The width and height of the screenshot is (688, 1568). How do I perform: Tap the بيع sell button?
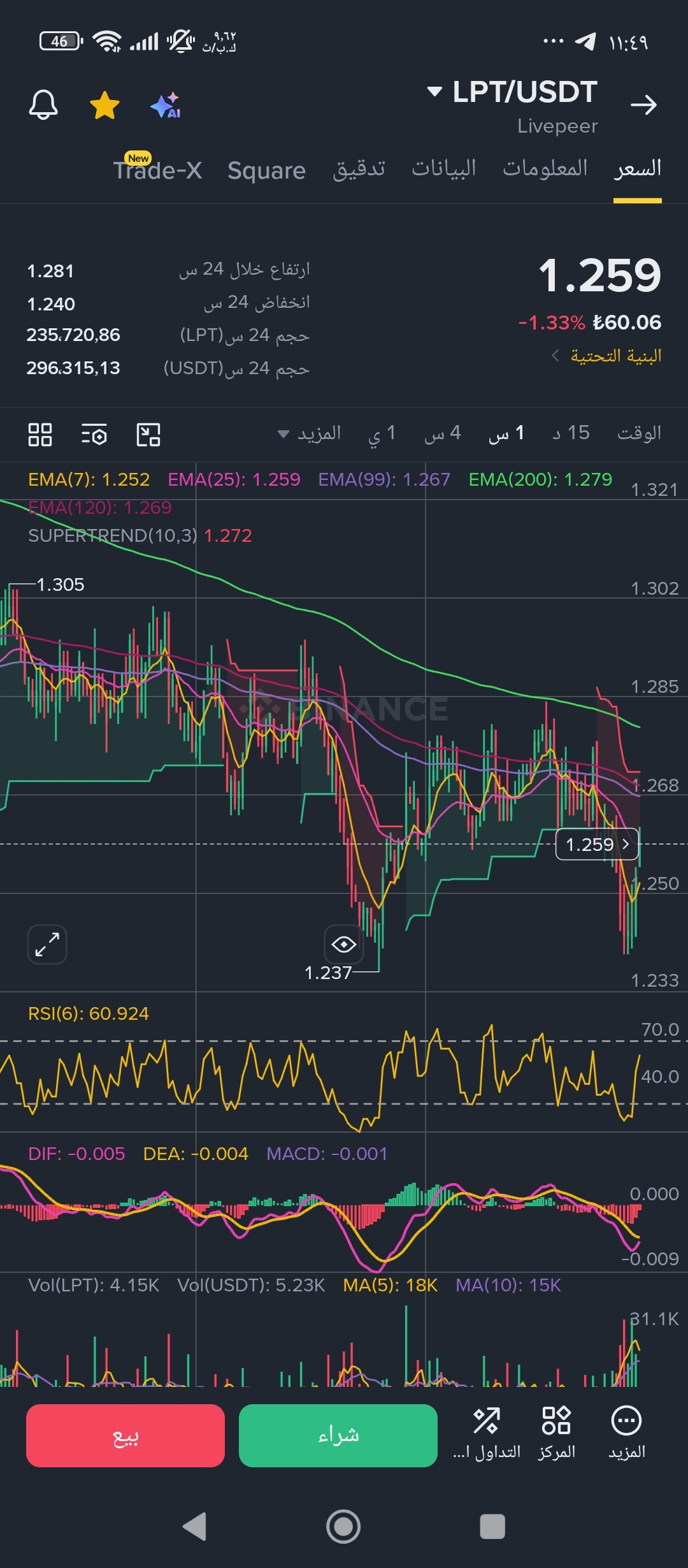(x=125, y=1435)
